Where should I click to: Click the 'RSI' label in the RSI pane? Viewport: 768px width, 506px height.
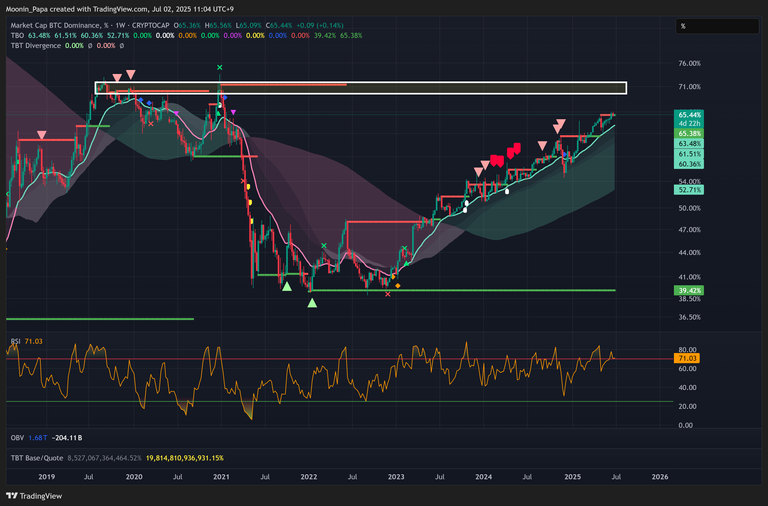point(16,341)
